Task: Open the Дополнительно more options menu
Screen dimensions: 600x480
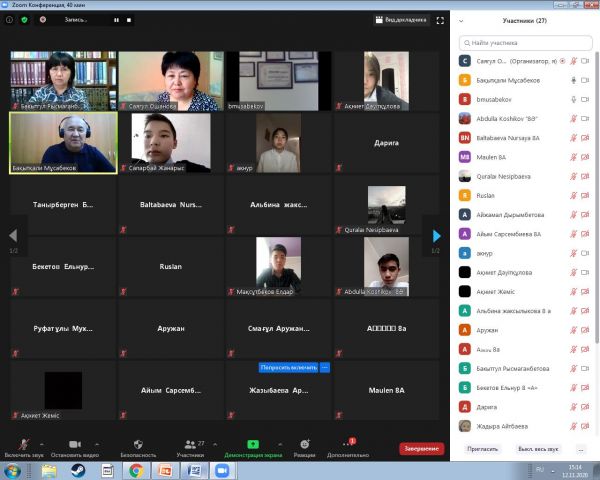Action: pyautogui.click(x=347, y=444)
